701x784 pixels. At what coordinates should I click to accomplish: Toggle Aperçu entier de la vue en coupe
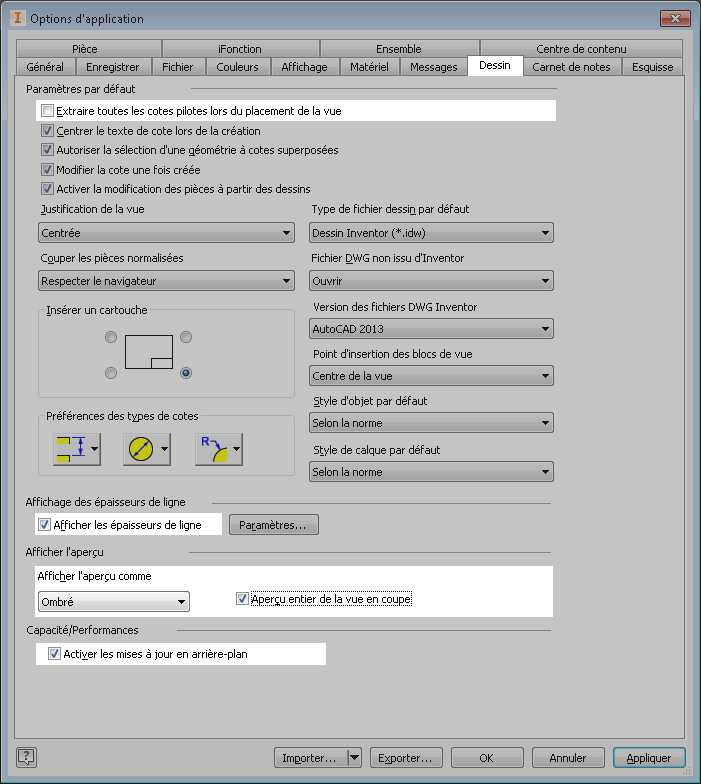[242, 598]
